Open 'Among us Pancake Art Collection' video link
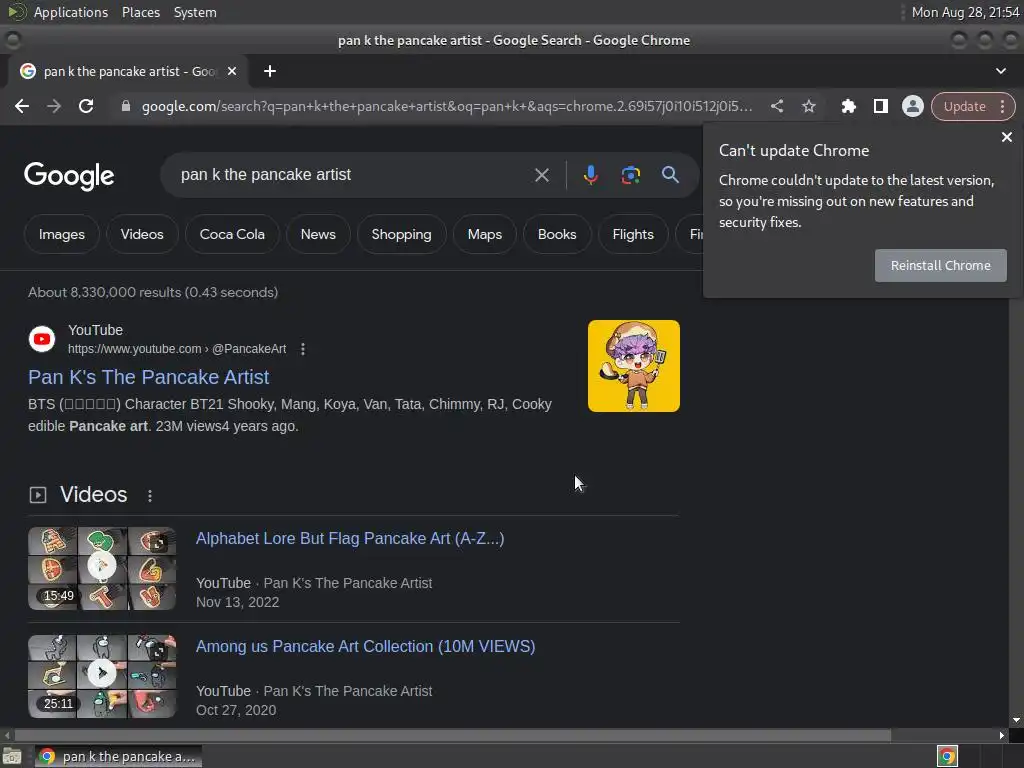This screenshot has height=768, width=1024. coord(365,646)
